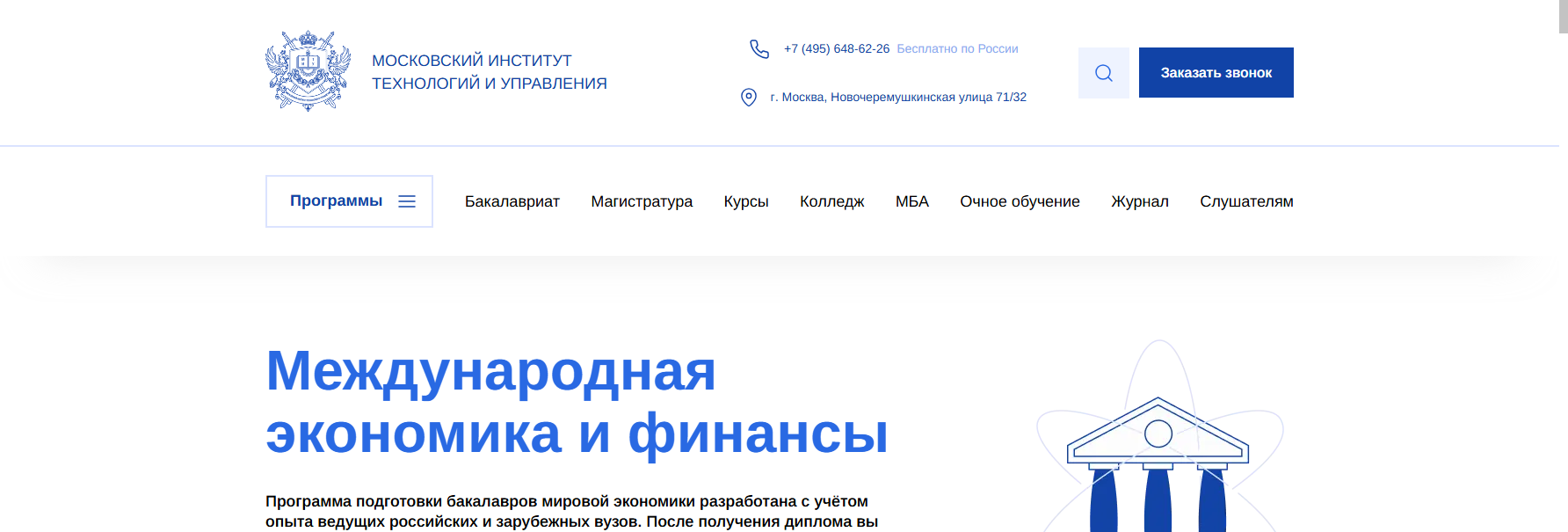Click the phone handset icon
The height and width of the screenshot is (532, 1568).
(x=759, y=48)
